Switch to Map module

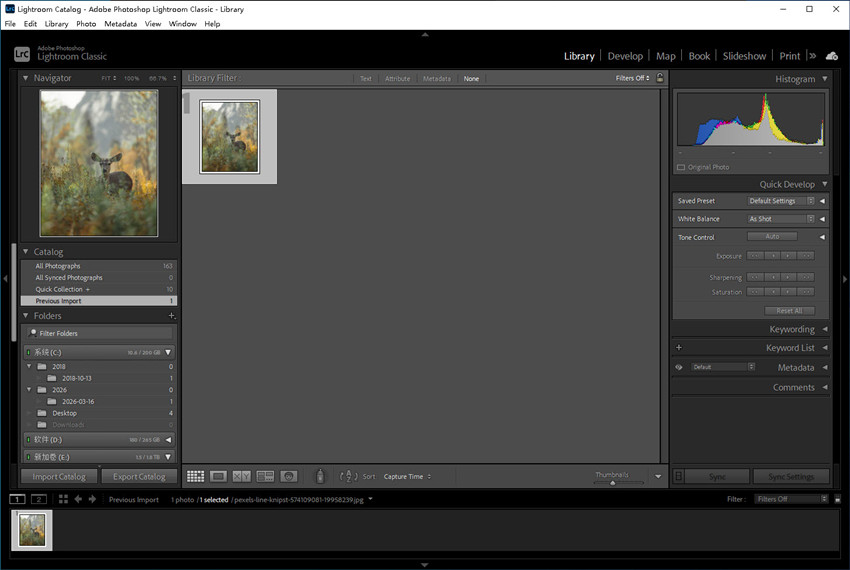coord(666,56)
